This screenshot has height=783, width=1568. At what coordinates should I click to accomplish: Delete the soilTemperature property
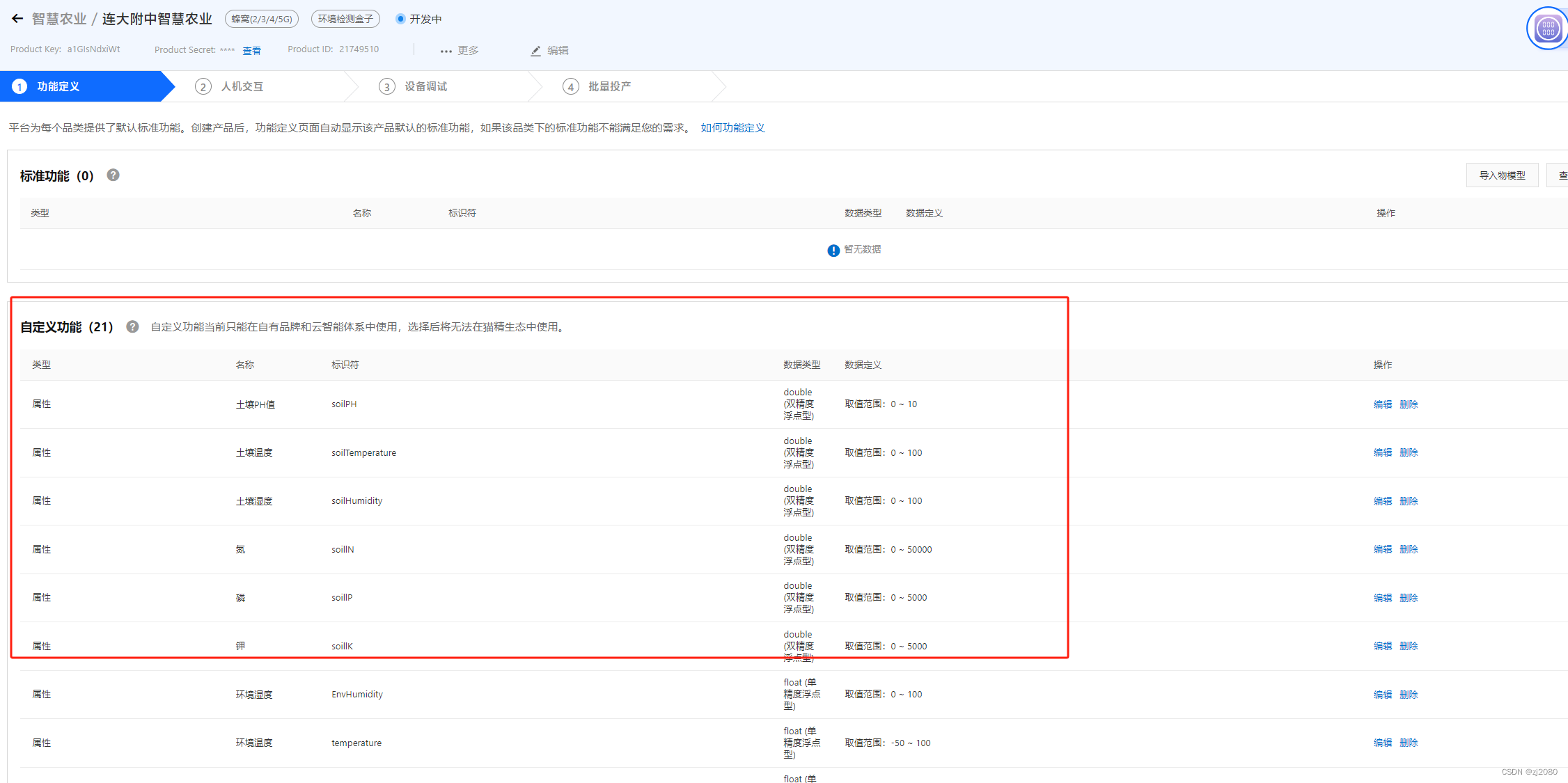pyautogui.click(x=1409, y=452)
